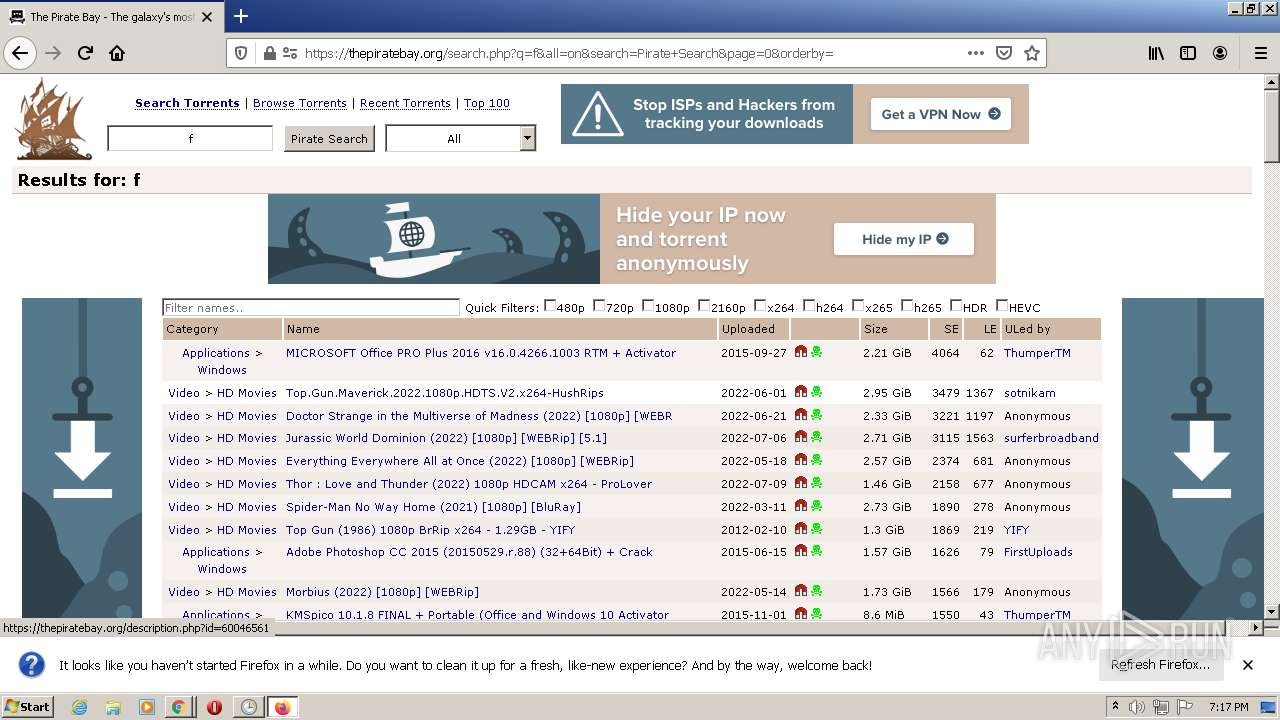Open Top Gun (1986) 1080p BrRip torrent

[x=430, y=530]
